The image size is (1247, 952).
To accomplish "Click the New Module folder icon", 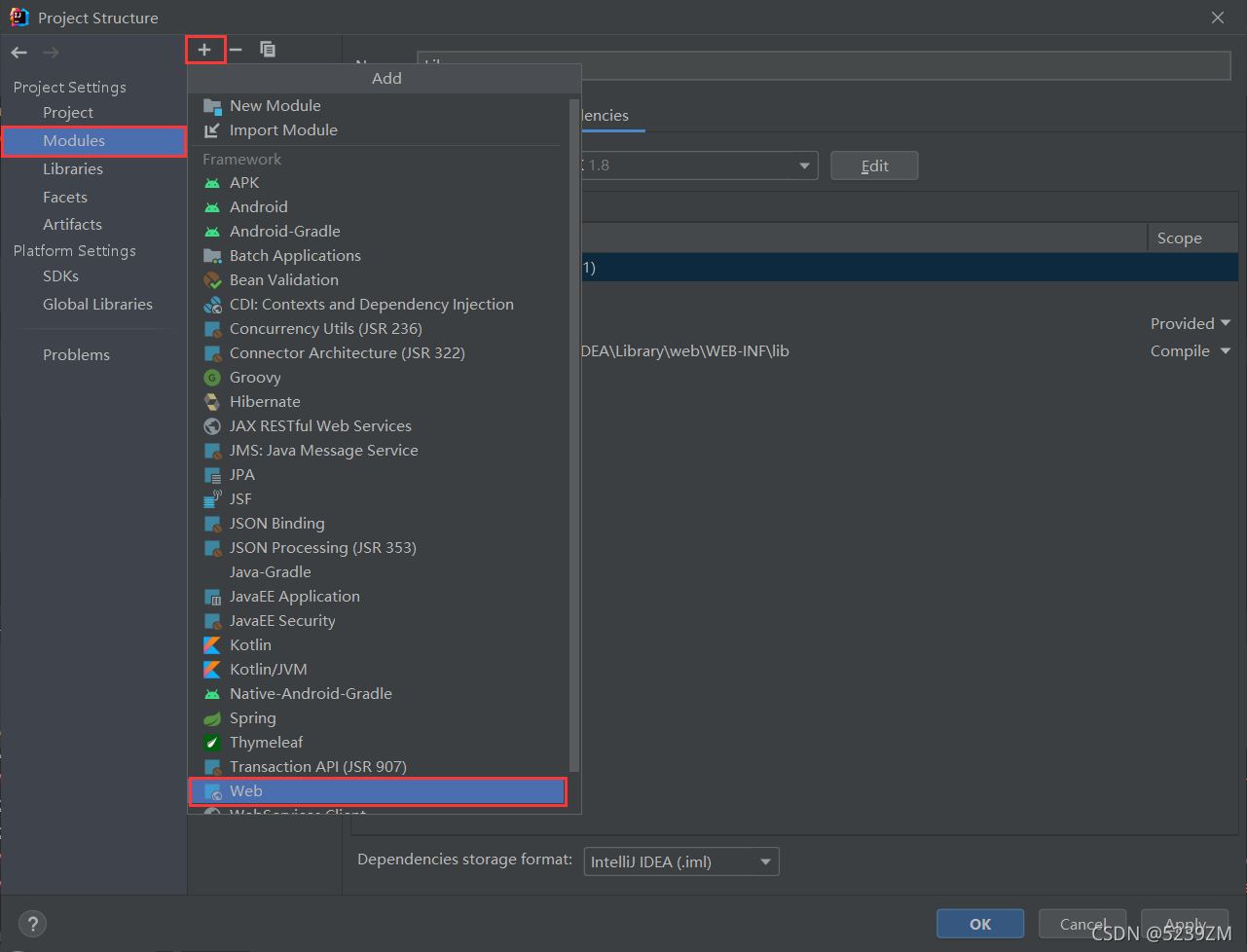I will [x=212, y=106].
